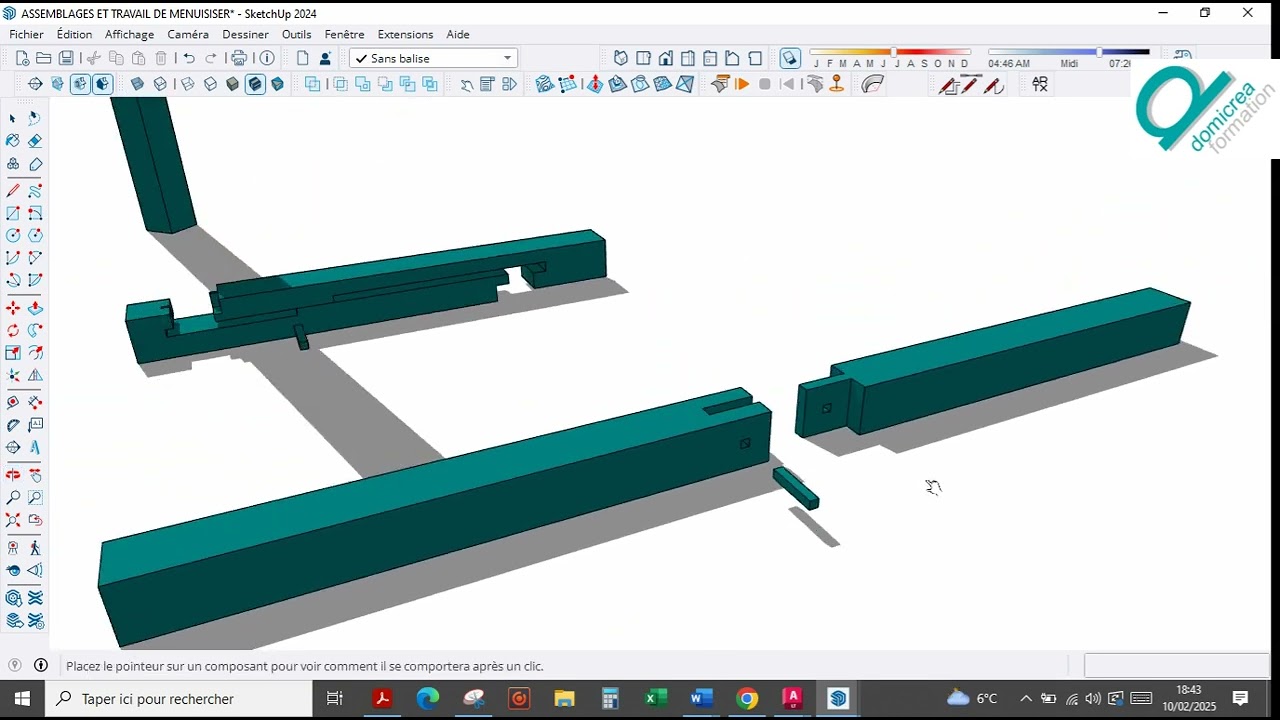This screenshot has width=1280, height=720.
Task: Click the Zoom Extents tool
Action: pos(13,520)
